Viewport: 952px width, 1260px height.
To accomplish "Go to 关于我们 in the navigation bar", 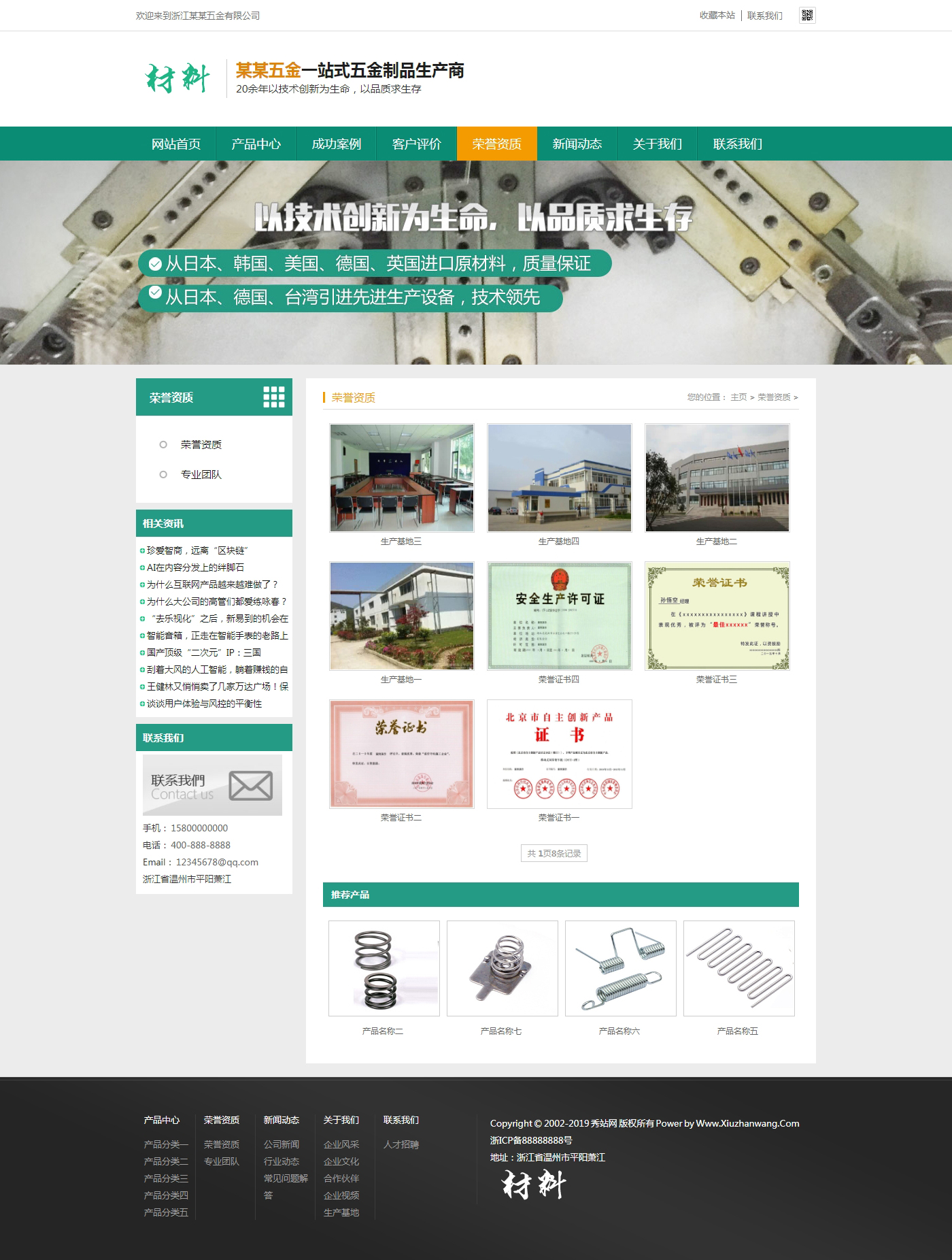I will pyautogui.click(x=657, y=144).
